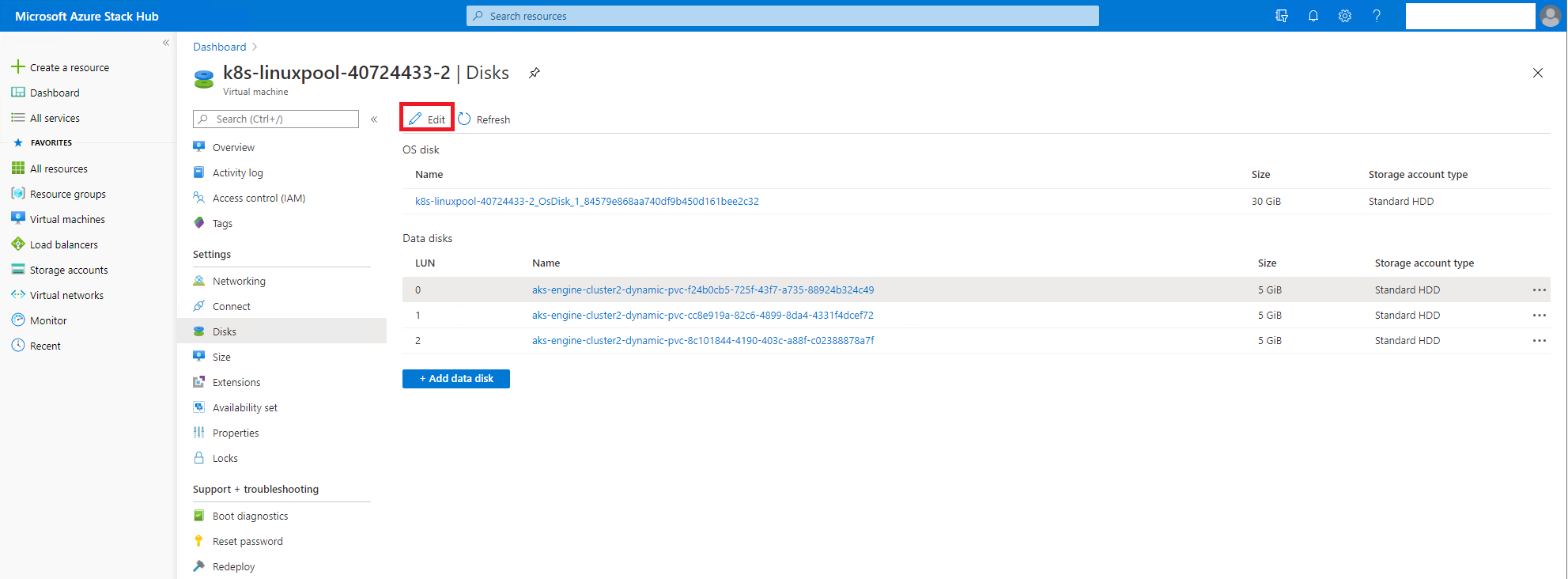Click the Refresh circular arrow icon

(x=464, y=119)
